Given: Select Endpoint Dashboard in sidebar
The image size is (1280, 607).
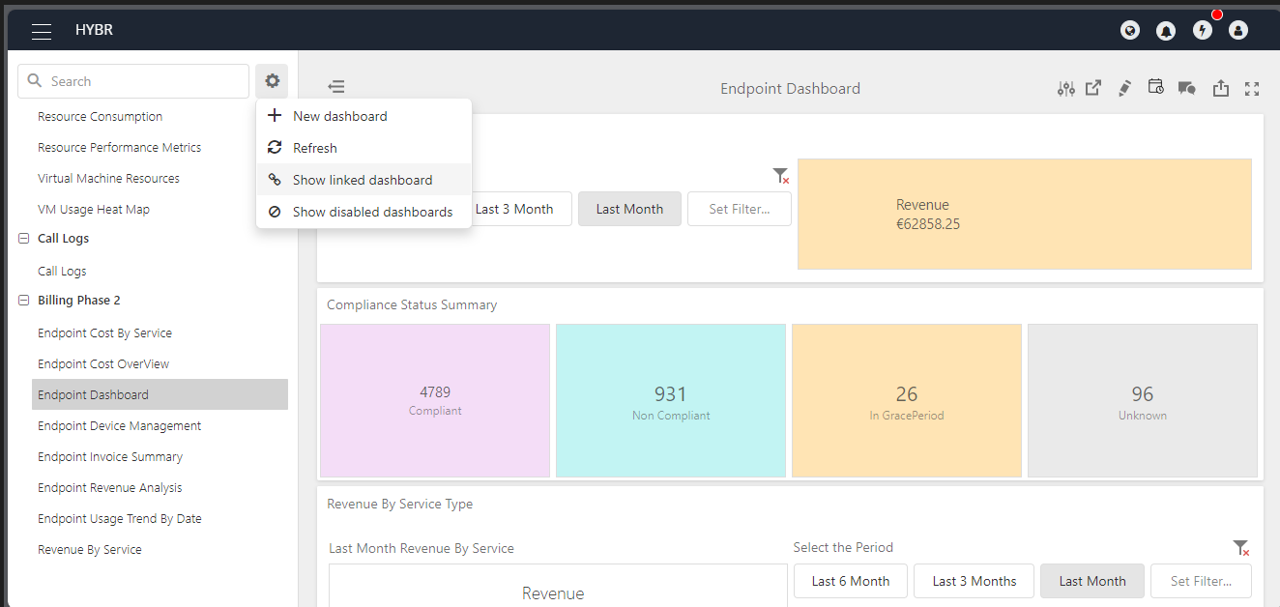Looking at the screenshot, I should 160,395.
